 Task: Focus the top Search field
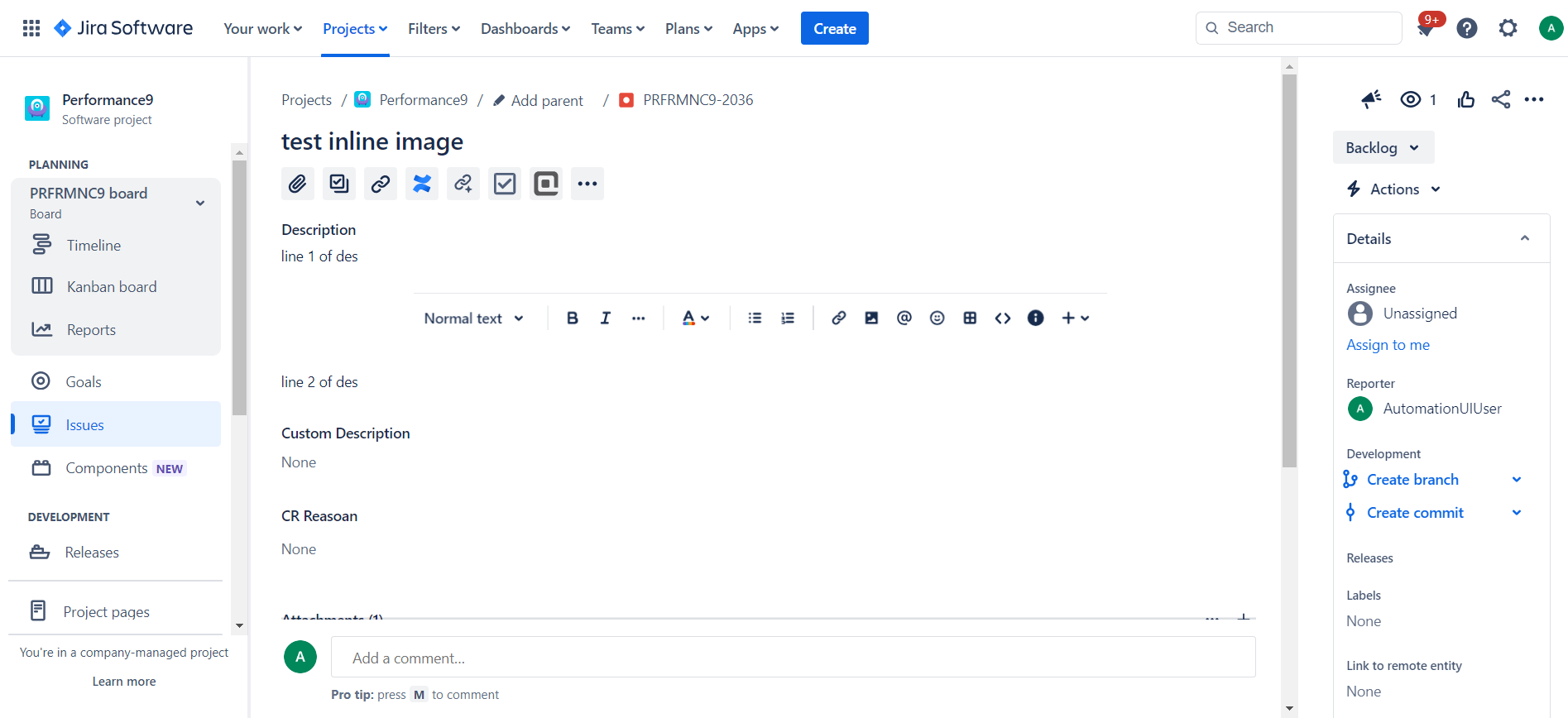(x=1299, y=28)
